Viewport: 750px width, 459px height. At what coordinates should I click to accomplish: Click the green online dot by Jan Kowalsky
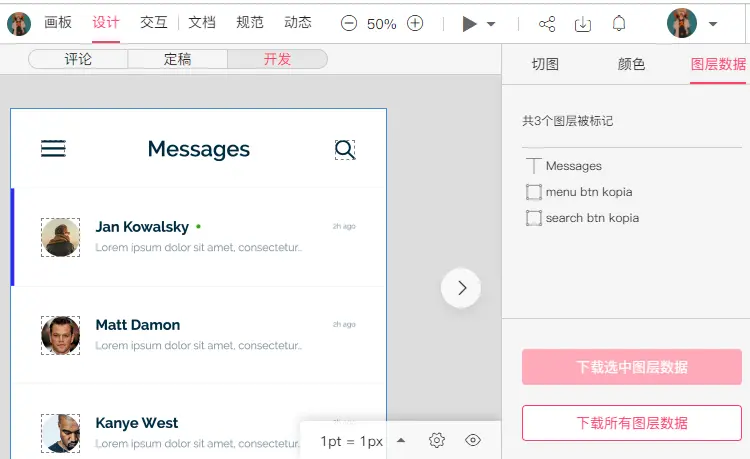click(198, 227)
